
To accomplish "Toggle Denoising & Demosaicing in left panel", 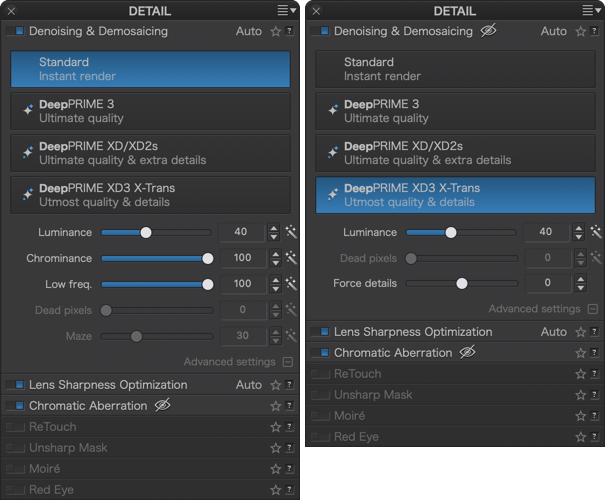I will (x=15, y=31).
